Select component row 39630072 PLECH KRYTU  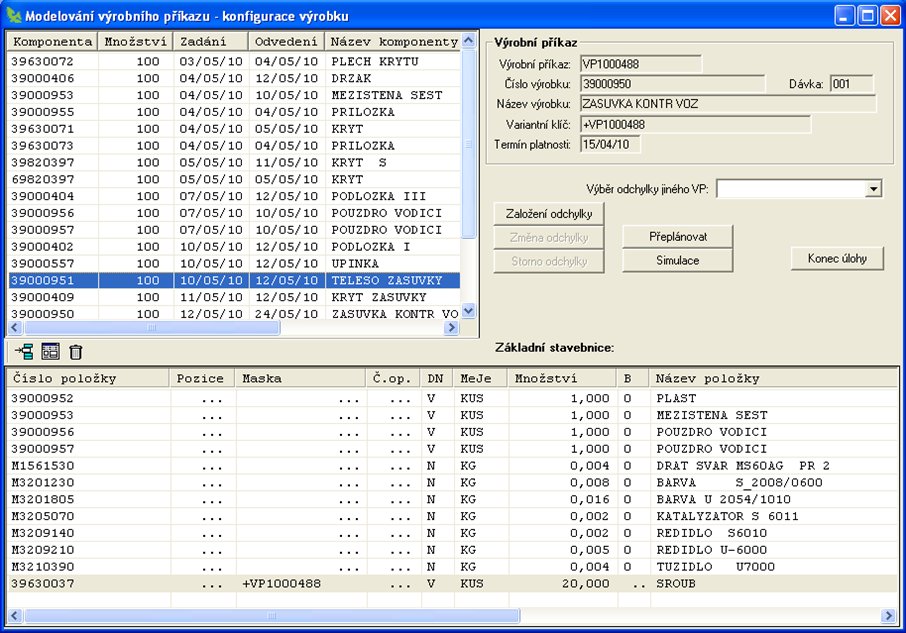click(x=234, y=61)
